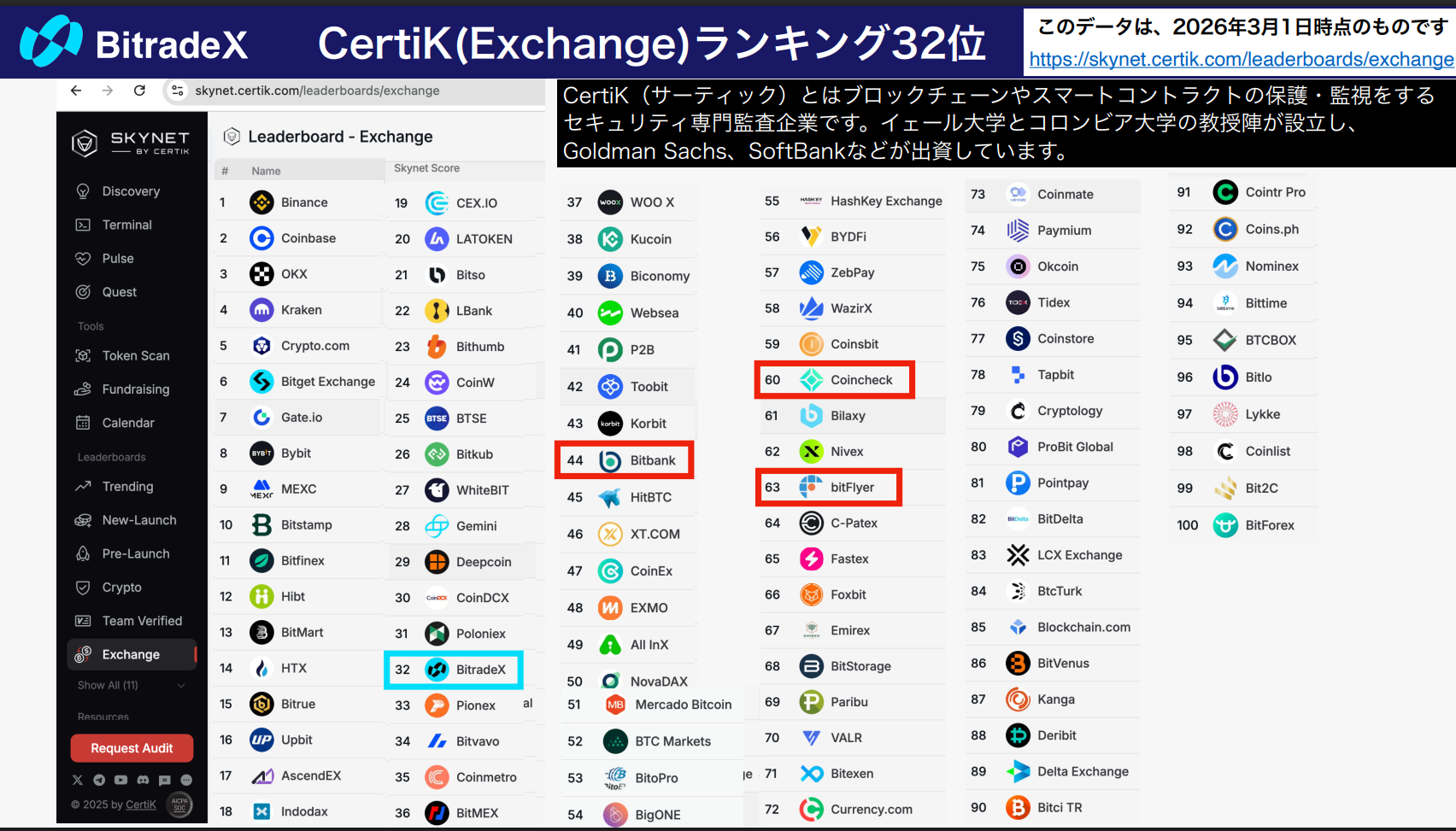The image size is (1456, 831).
Task: Click the address bar URL field
Action: click(x=353, y=91)
